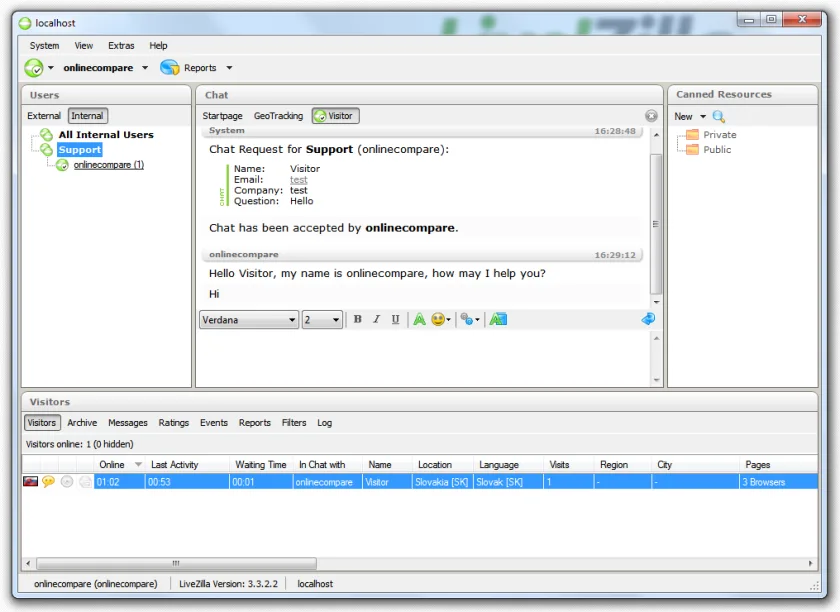Open the canned resources search magnifier
This screenshot has height=612, width=840.
pos(718,116)
